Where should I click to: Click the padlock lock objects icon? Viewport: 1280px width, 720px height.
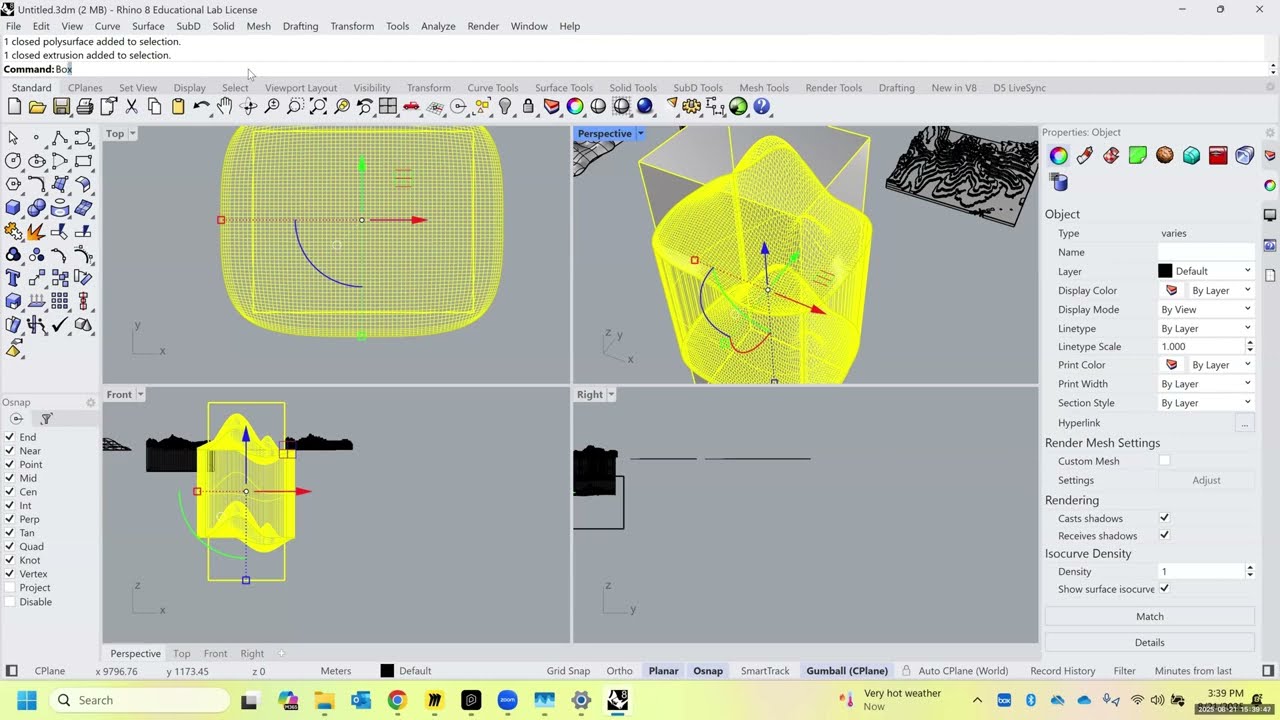tap(528, 106)
